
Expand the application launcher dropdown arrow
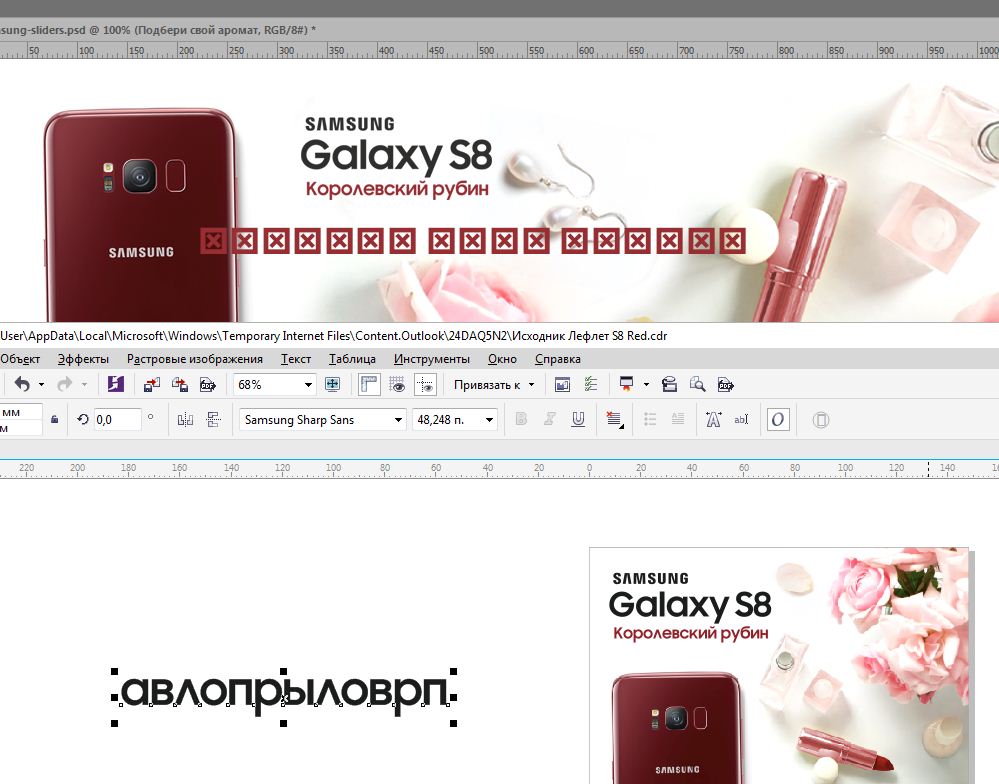[x=646, y=385]
